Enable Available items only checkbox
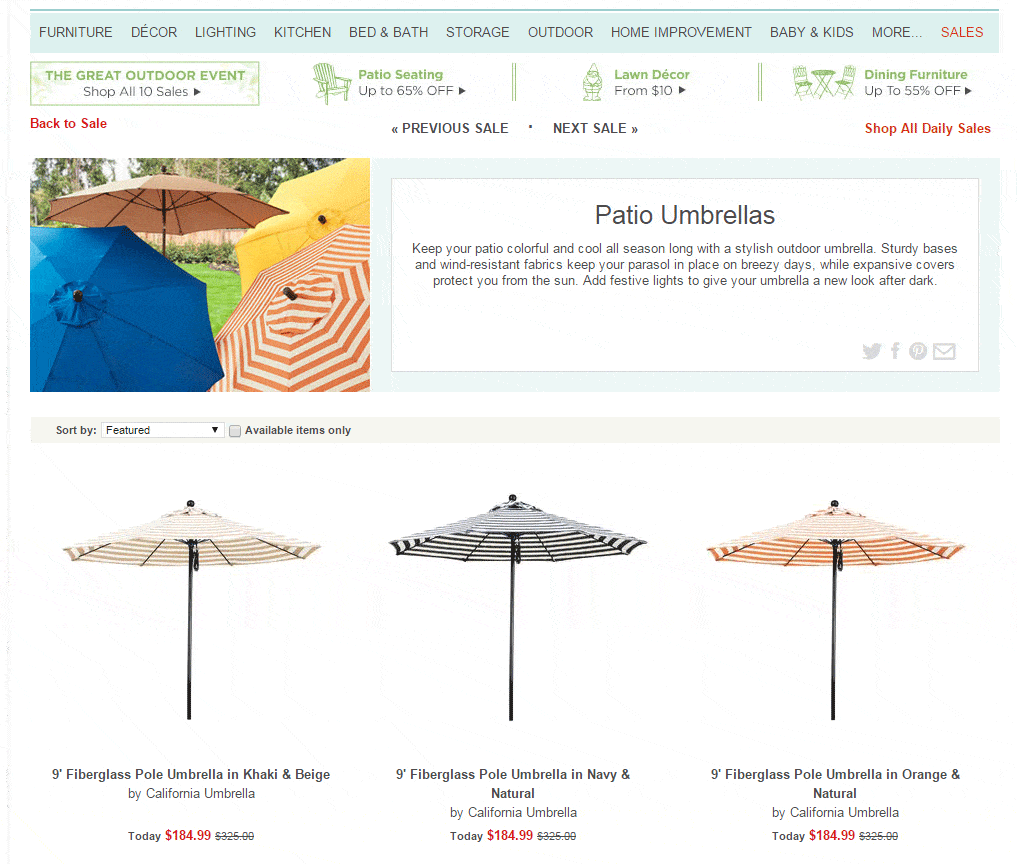This screenshot has height=864, width=1017. pyautogui.click(x=235, y=431)
